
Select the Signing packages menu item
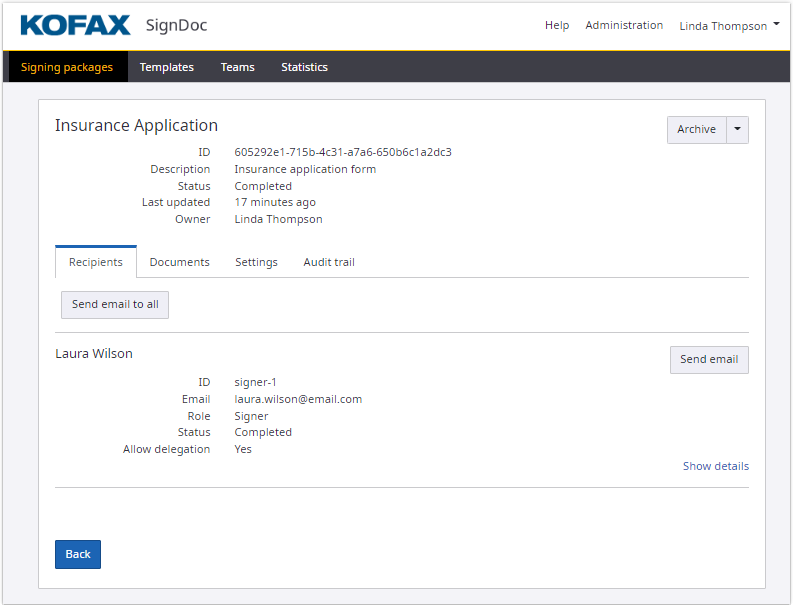pyautogui.click(x=67, y=67)
